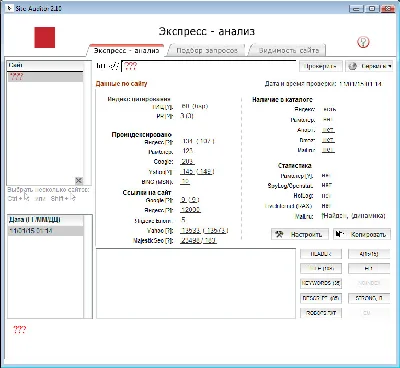Screen dimensions: 400x368
Task: Open the red question mark help icon
Action: [363, 42]
